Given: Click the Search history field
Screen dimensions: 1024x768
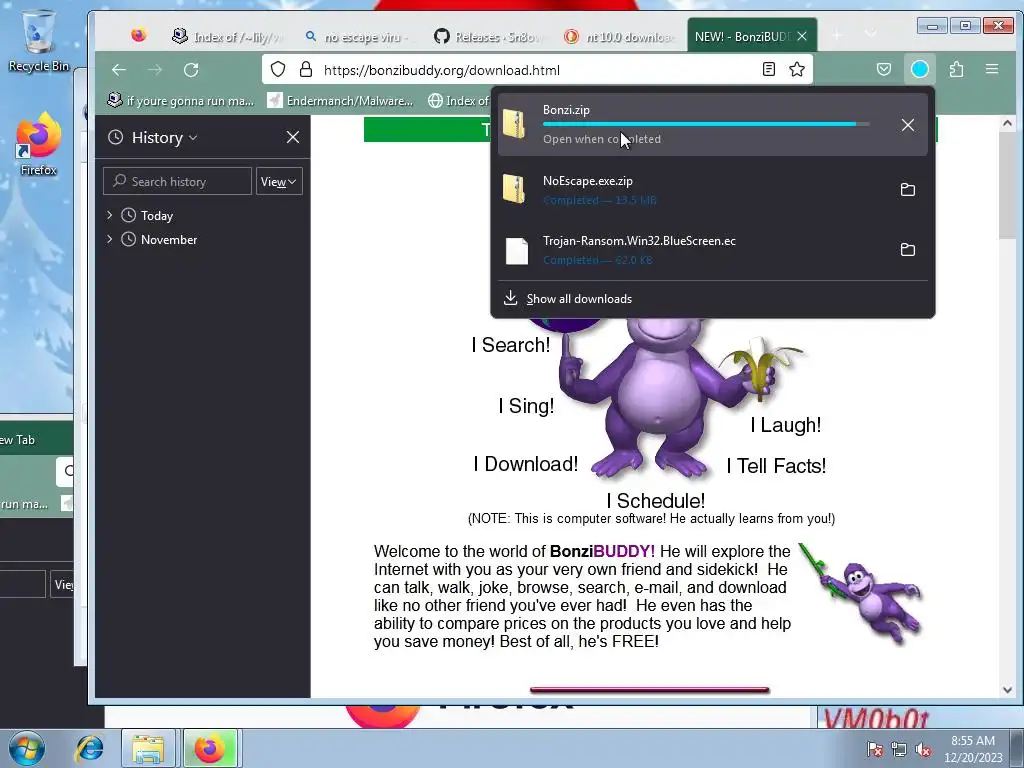Looking at the screenshot, I should tap(177, 181).
